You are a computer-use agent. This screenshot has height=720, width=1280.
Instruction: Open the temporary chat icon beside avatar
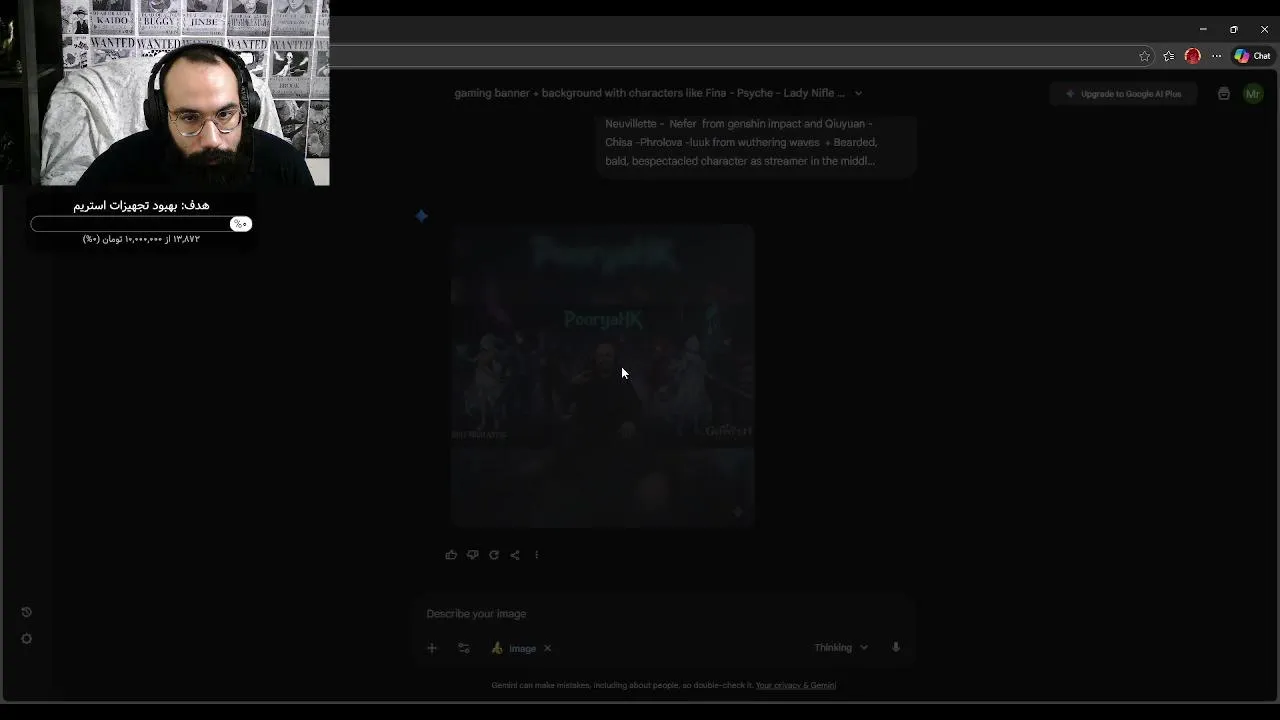tap(1224, 94)
